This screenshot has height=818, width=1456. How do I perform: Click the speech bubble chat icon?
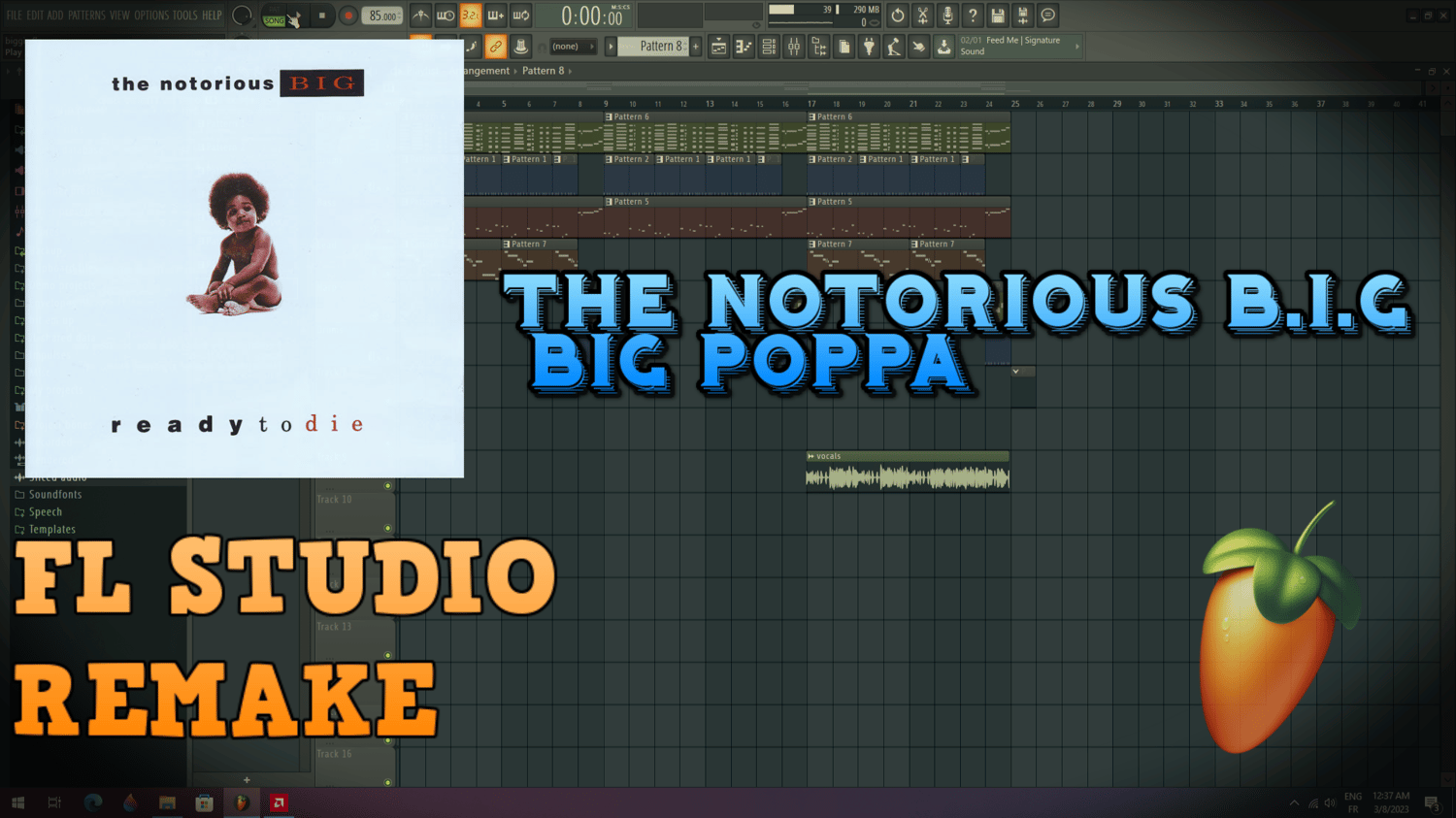pos(1048,16)
